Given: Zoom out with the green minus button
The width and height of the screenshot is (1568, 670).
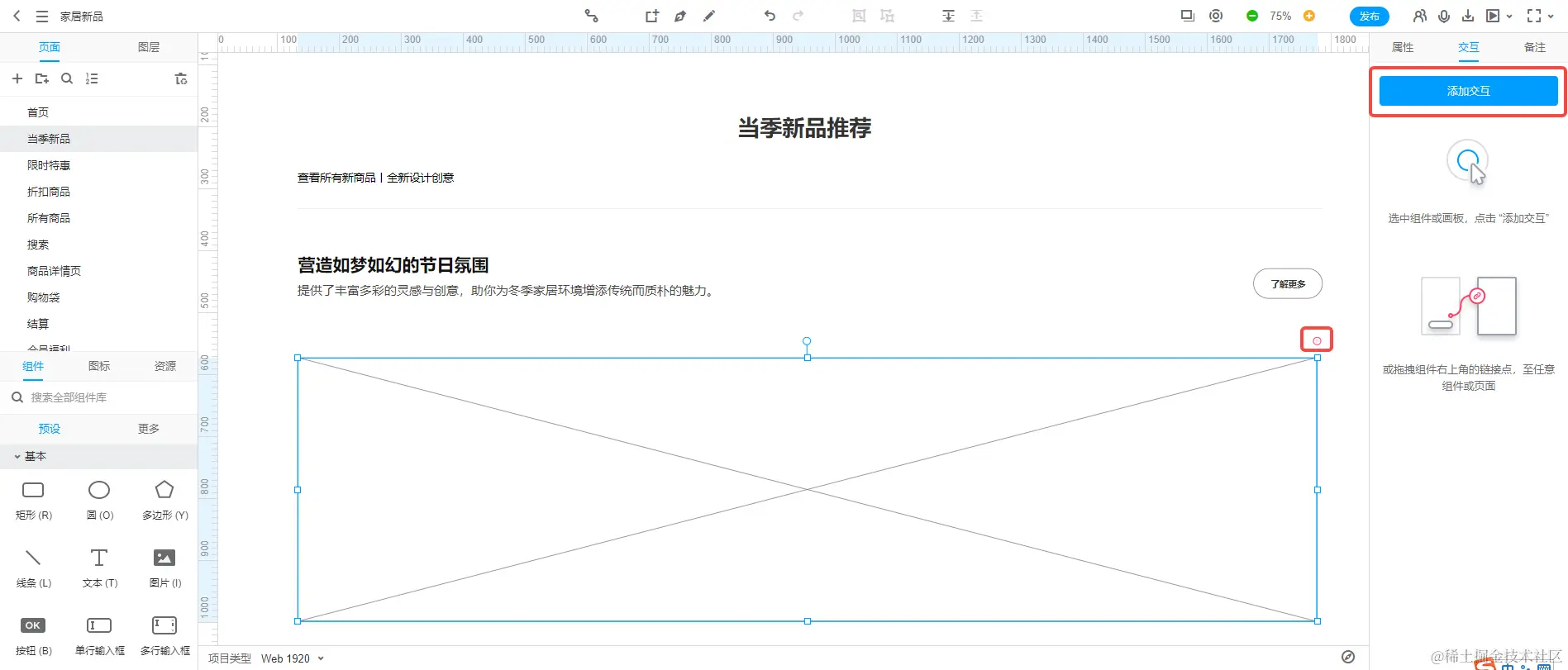Looking at the screenshot, I should tap(1252, 16).
